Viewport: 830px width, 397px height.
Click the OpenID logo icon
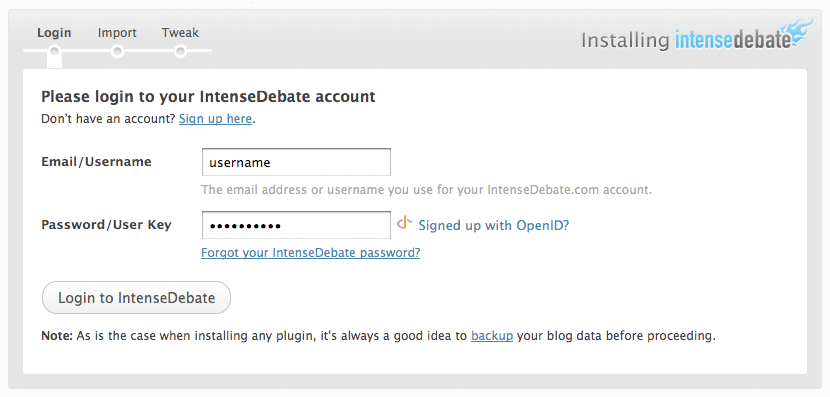[404, 223]
